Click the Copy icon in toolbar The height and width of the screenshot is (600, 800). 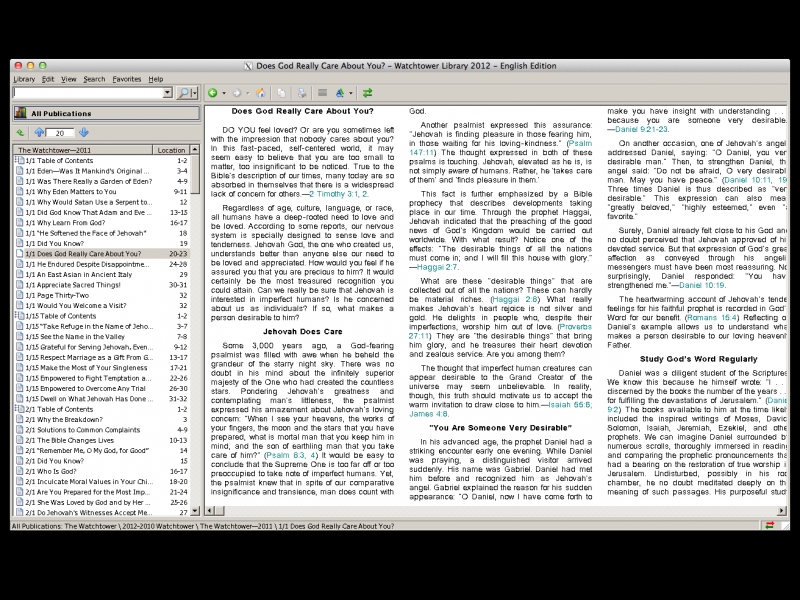point(281,93)
